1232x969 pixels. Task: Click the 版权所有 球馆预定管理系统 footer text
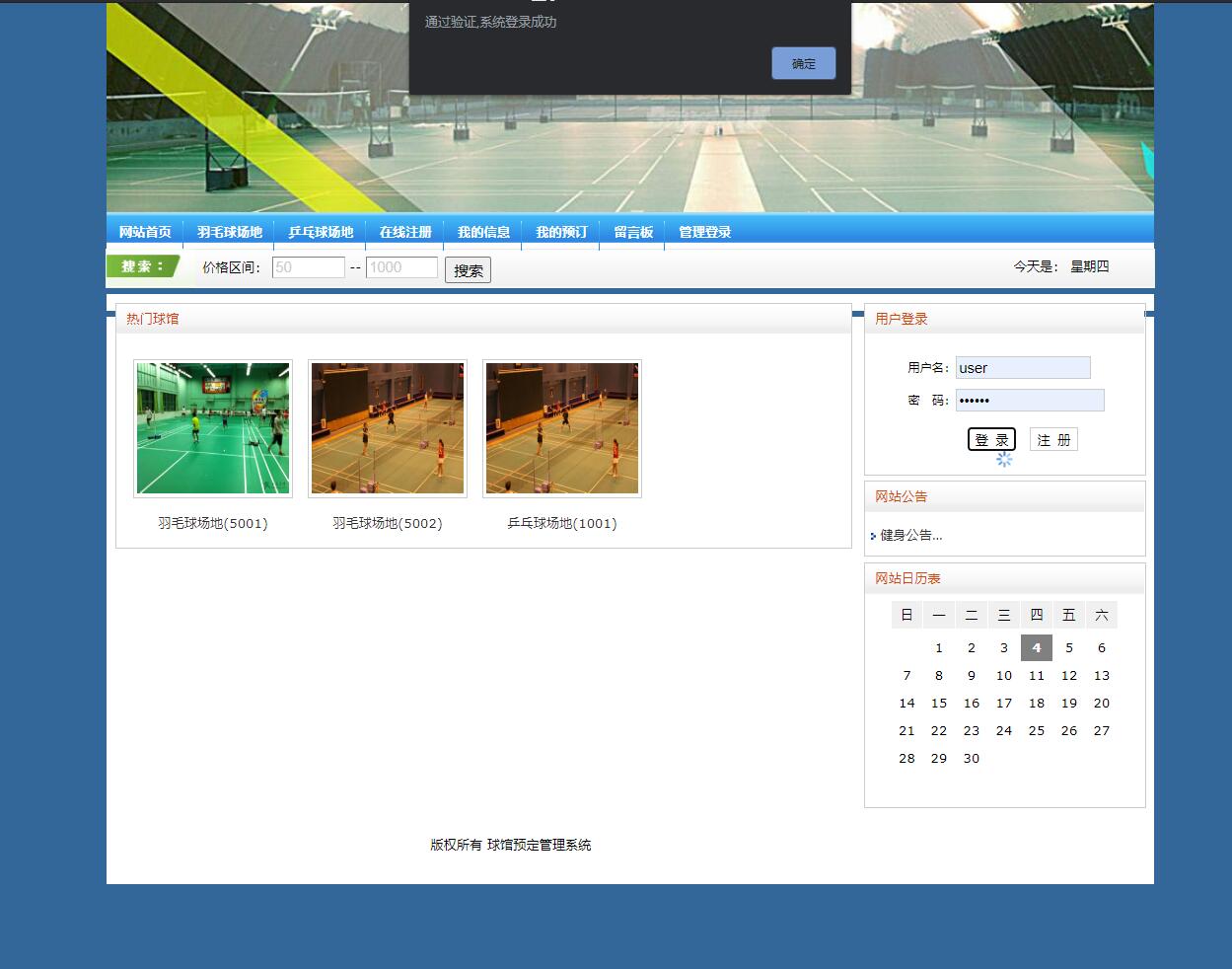[x=511, y=845]
